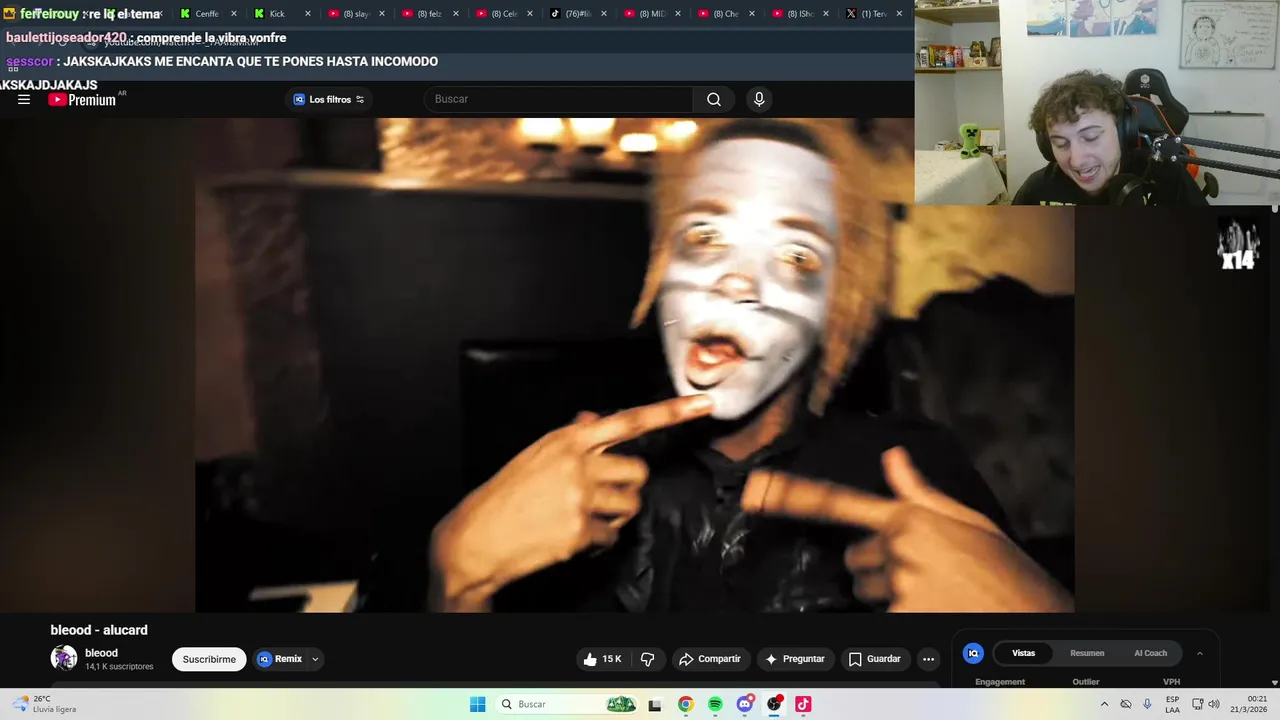Image resolution: width=1280 pixels, height=720 pixels.
Task: Click the vidIQ logo in side panel
Action: pyautogui.click(x=972, y=653)
